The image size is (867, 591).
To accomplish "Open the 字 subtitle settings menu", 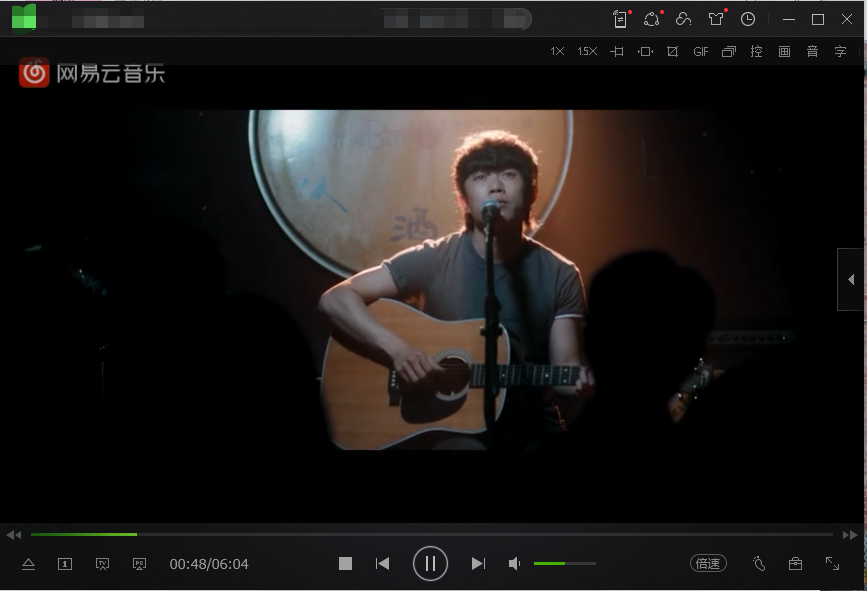I will click(840, 51).
